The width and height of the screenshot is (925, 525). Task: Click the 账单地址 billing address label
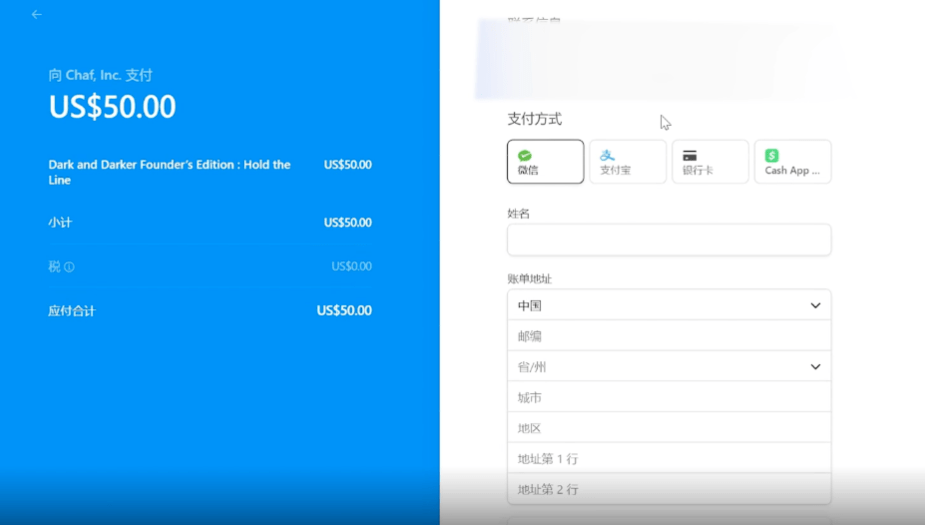pyautogui.click(x=529, y=279)
